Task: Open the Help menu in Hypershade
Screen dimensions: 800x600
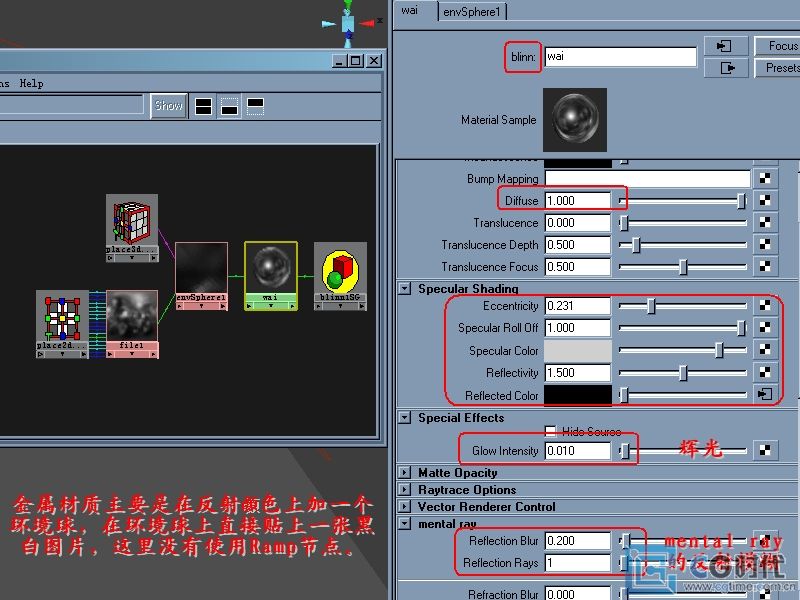Action: [31, 84]
